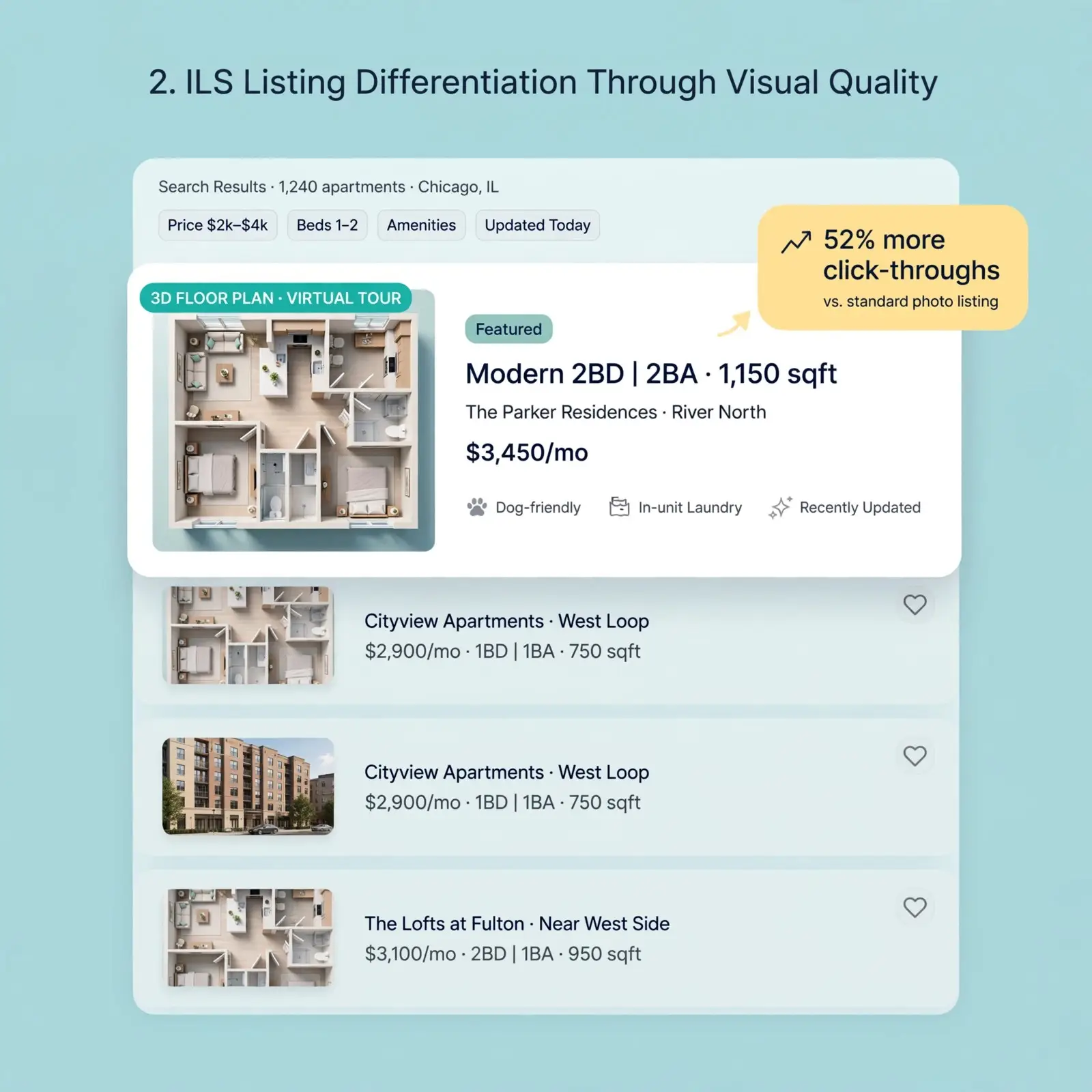
Task: Favorite the Cityview Apartments listing with building photo
Action: [x=915, y=756]
